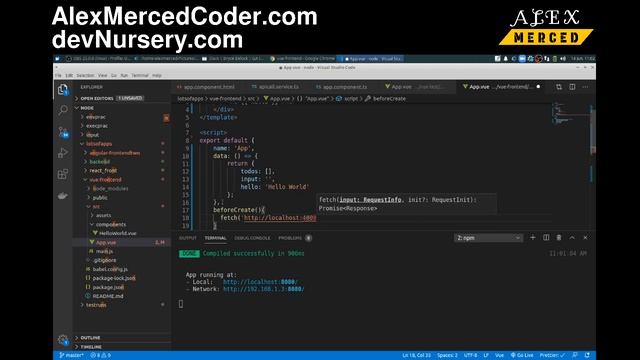Viewport: 640px width, 360px height.
Task: Change Vue language mode in status bar
Action: pos(499,356)
